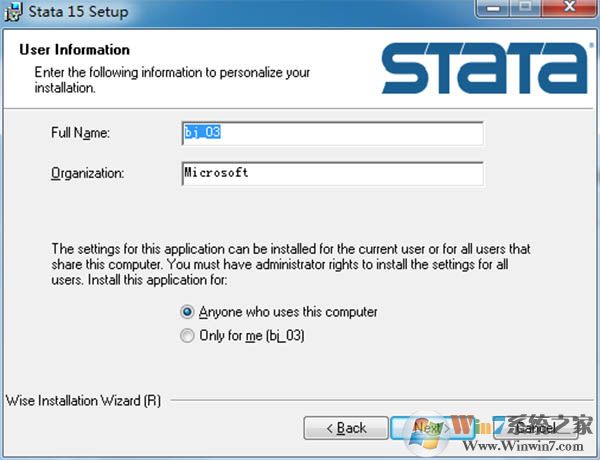
Task: Focus the Organization text box
Action: point(332,173)
